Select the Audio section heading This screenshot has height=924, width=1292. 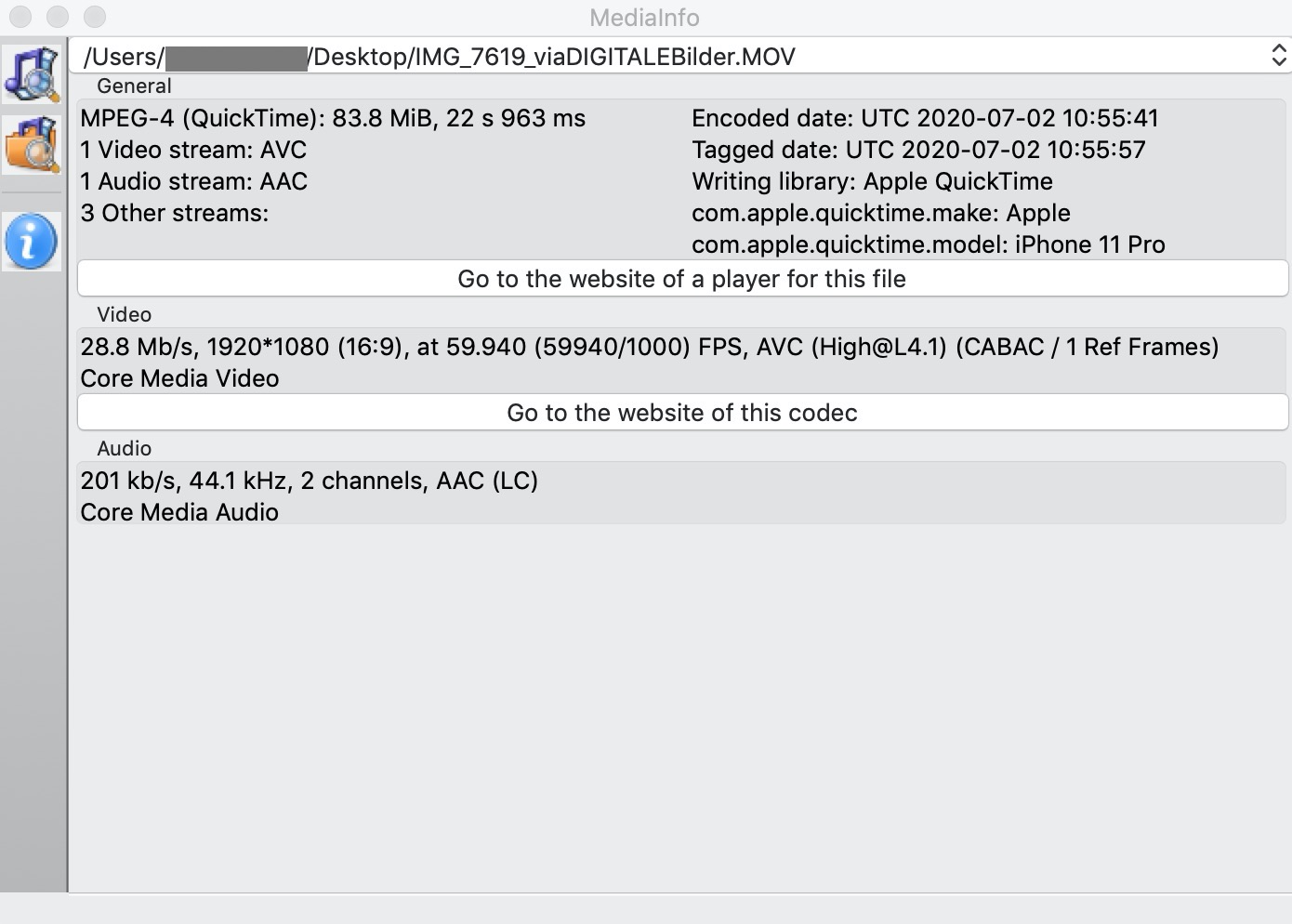click(x=124, y=449)
